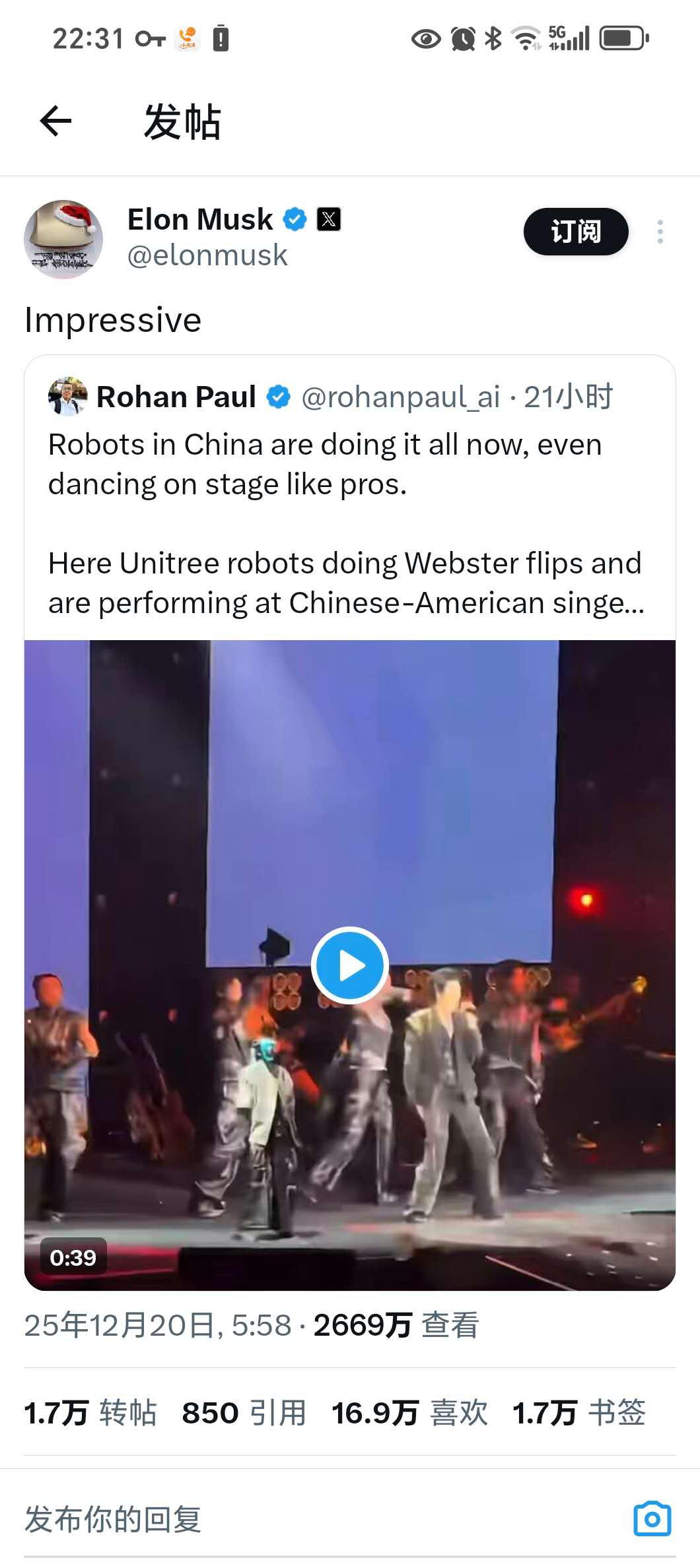Tap the X affiliation badge icon
The image size is (700, 1568).
pos(329,219)
